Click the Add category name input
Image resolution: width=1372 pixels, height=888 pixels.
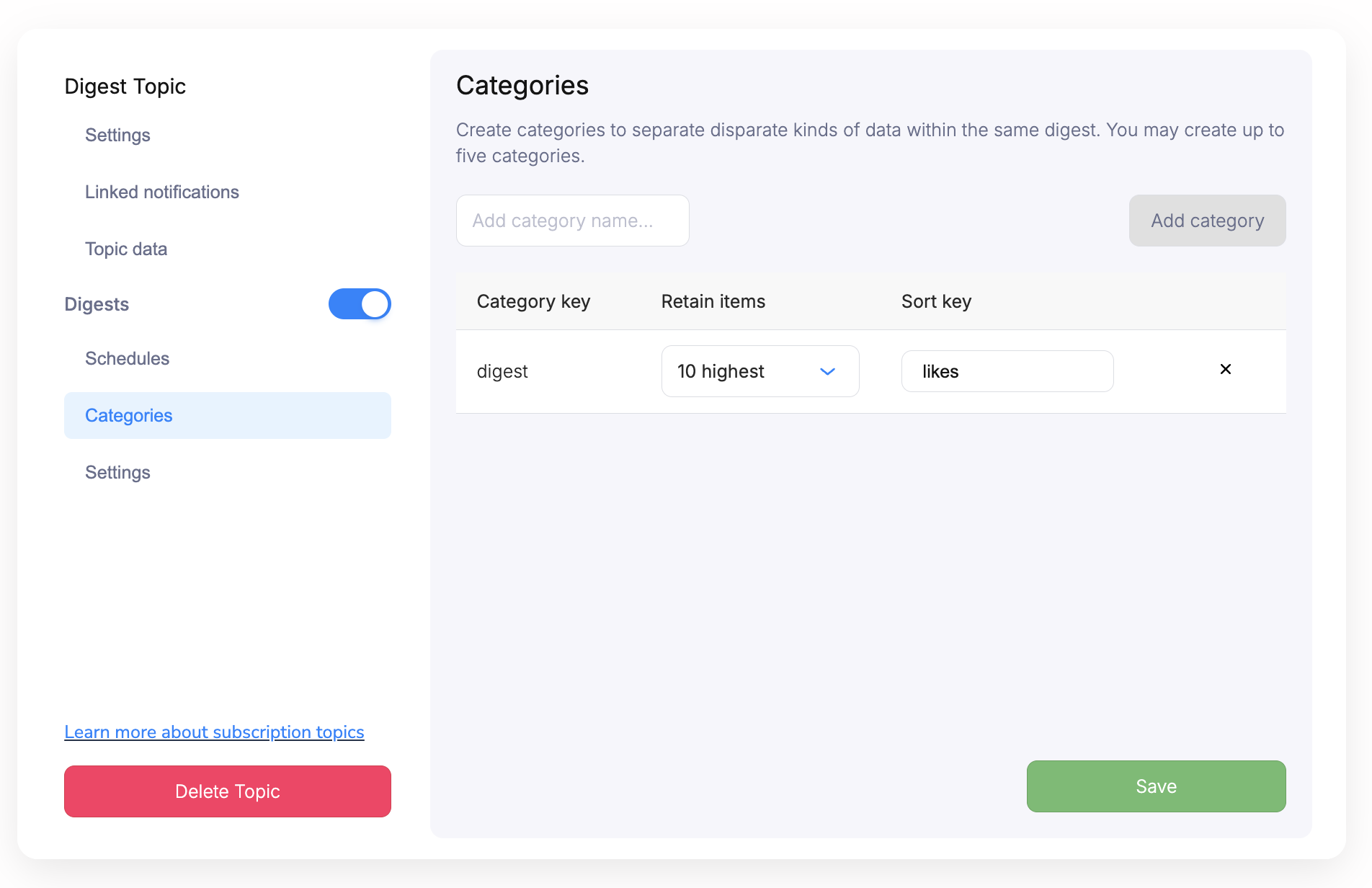[x=572, y=221]
